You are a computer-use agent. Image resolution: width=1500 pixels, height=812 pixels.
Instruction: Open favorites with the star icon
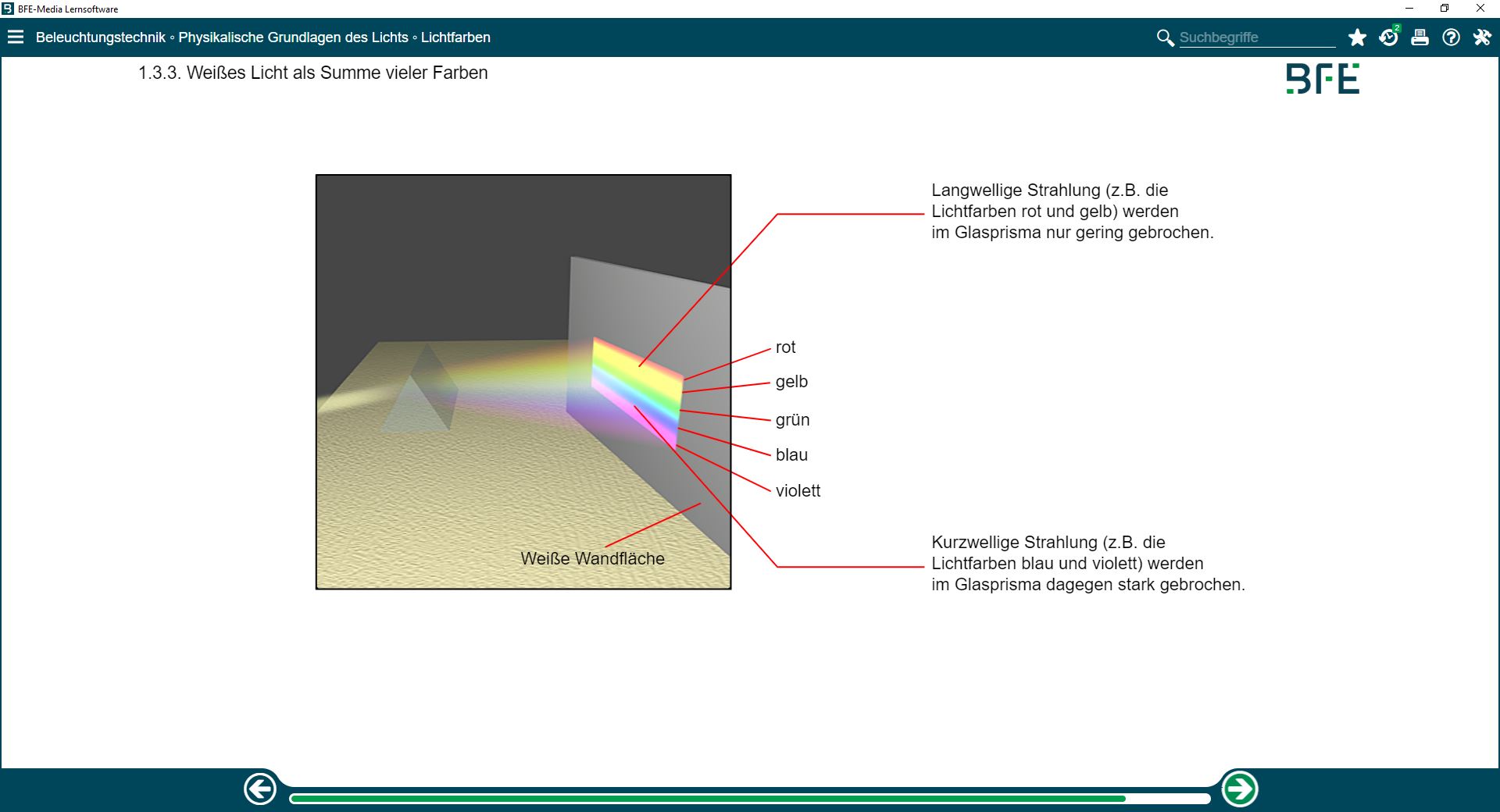[1357, 37]
